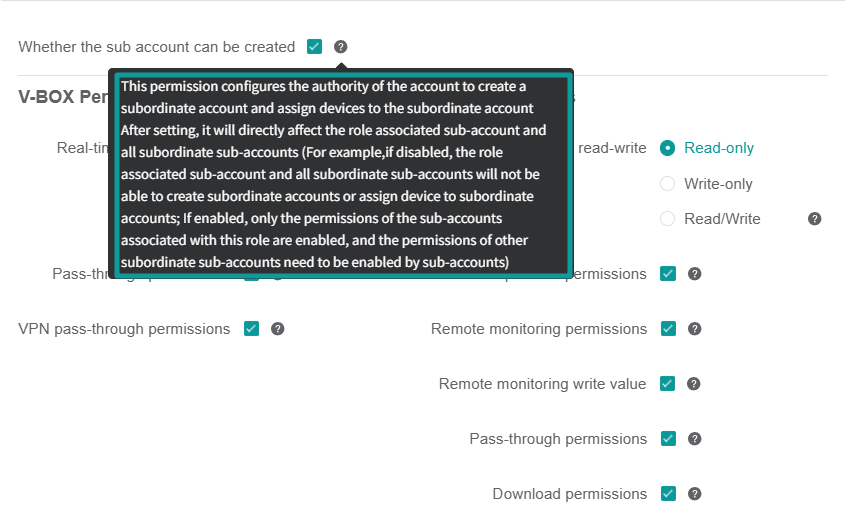Show help for Pass-through permissions below write value
This screenshot has height=525, width=846.
pyautogui.click(x=694, y=439)
